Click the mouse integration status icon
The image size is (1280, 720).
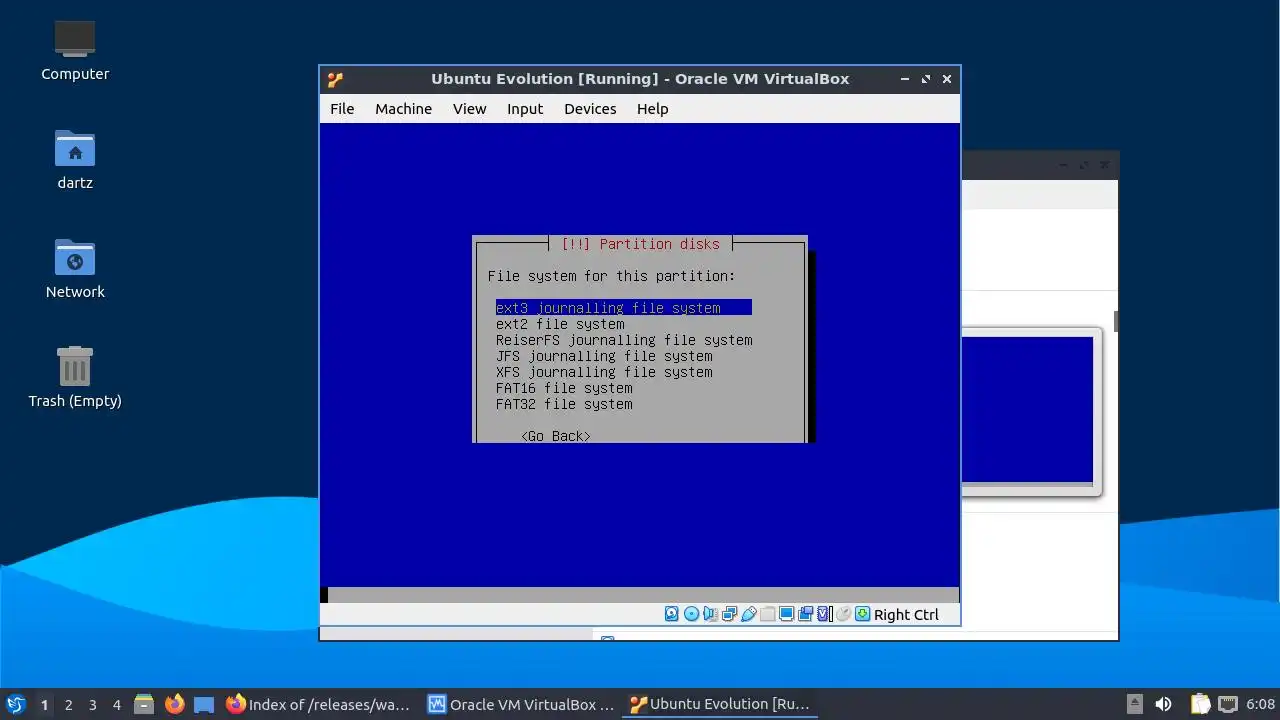tap(843, 614)
